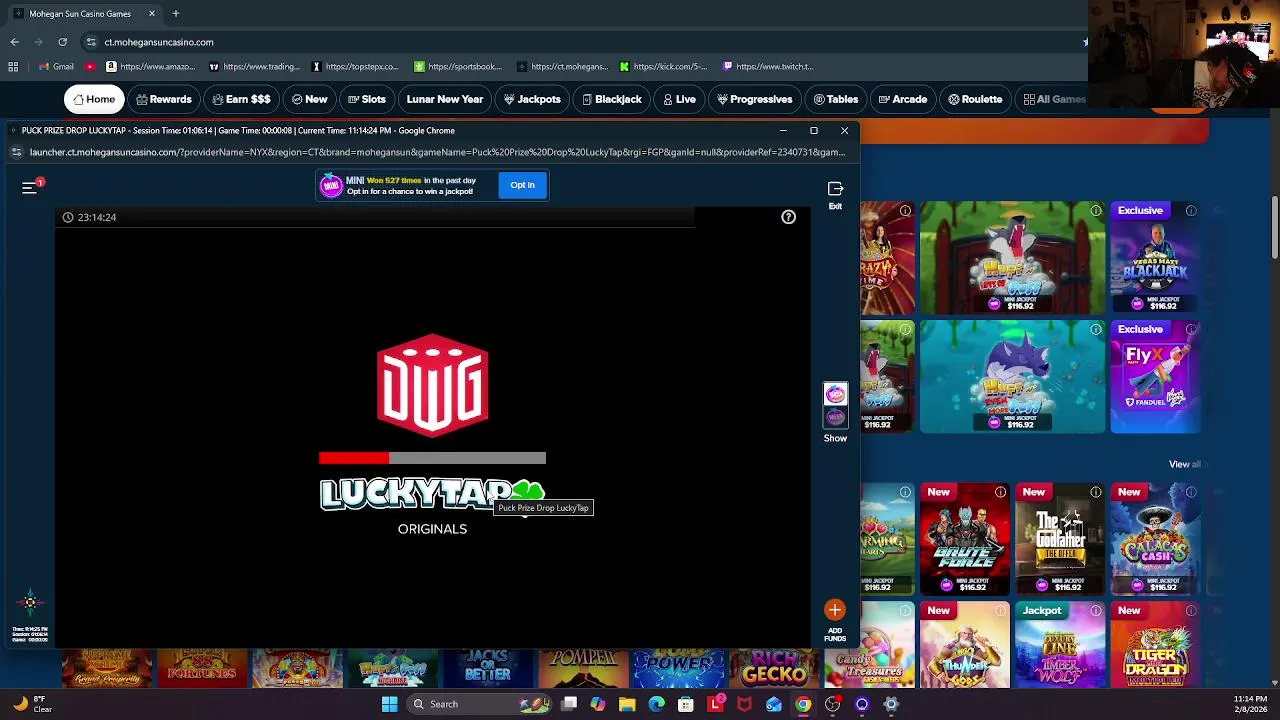Select the Progressives nav tab
Screen dimensions: 1280x720
pos(755,99)
